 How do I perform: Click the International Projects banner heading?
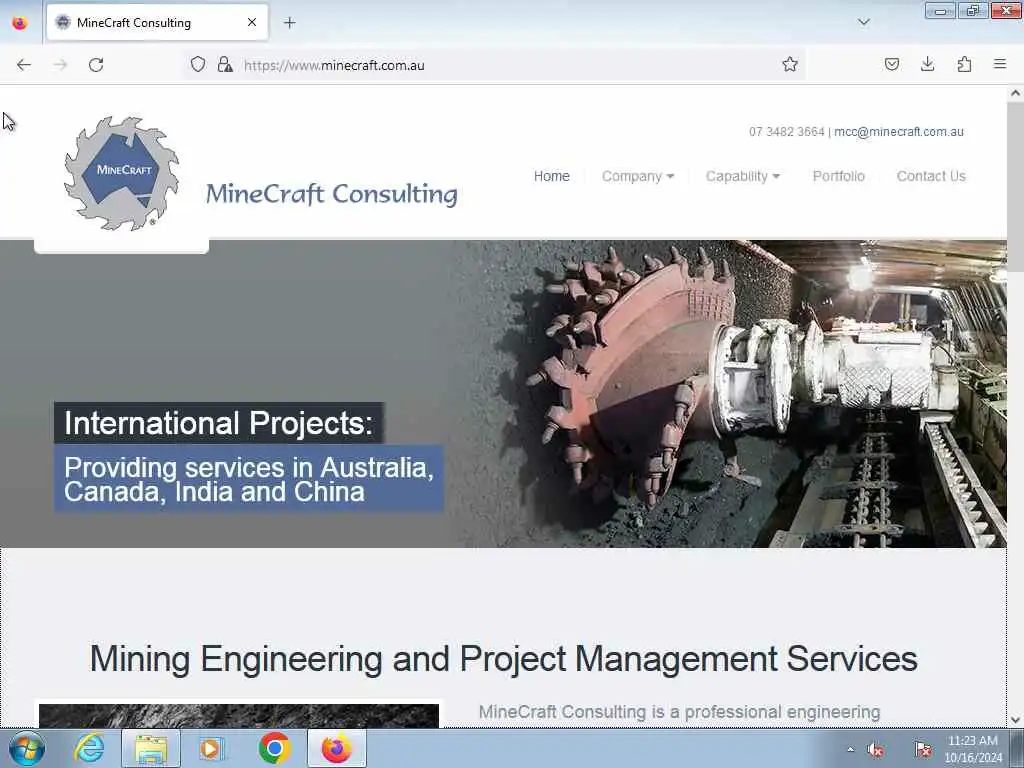point(219,423)
